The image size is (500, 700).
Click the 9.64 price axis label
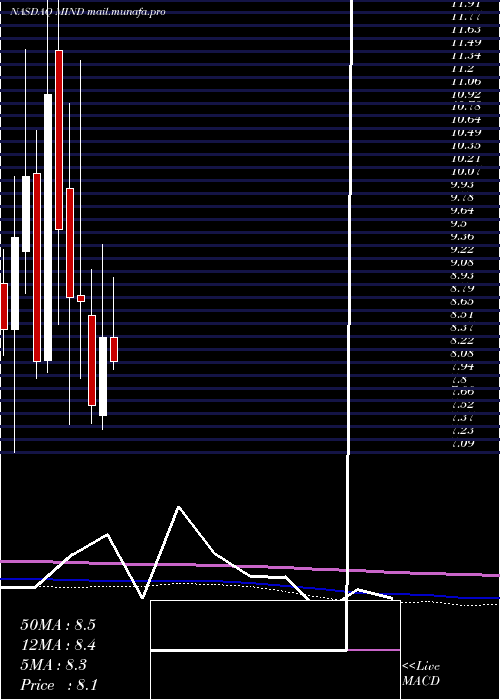tap(462, 210)
